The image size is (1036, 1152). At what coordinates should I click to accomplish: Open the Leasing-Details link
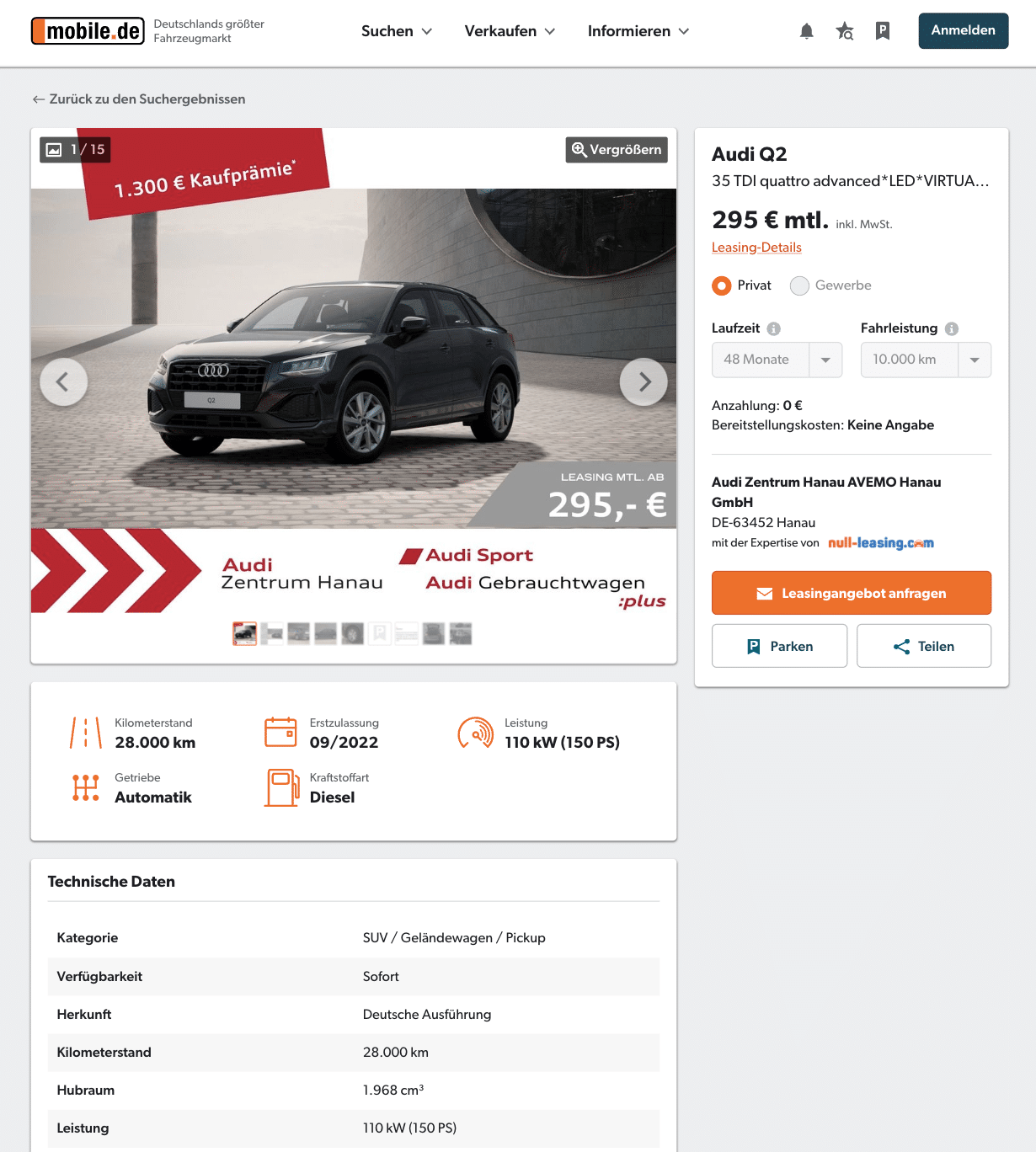(756, 248)
